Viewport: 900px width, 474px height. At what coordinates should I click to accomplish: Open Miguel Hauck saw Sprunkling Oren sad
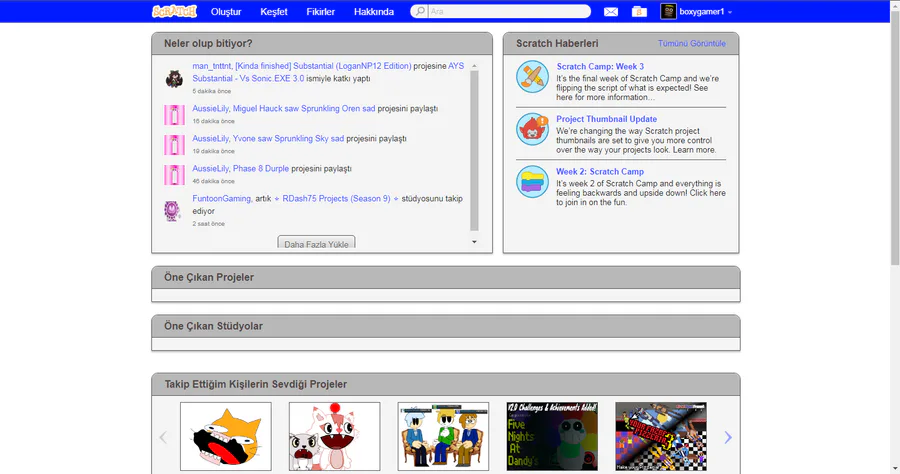pos(304,108)
